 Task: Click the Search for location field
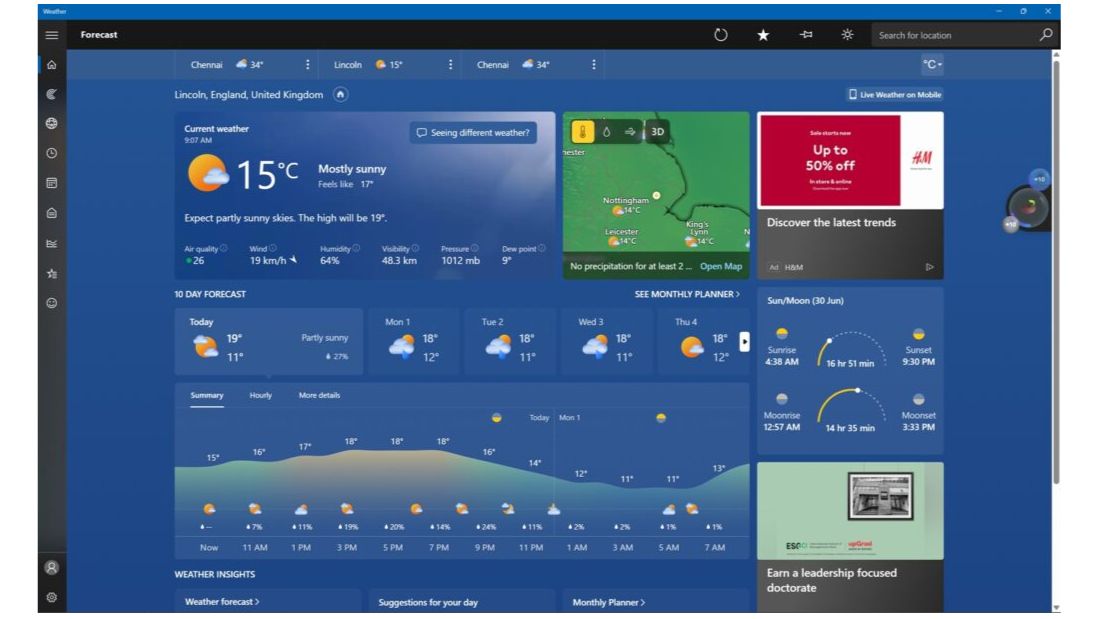(x=950, y=33)
